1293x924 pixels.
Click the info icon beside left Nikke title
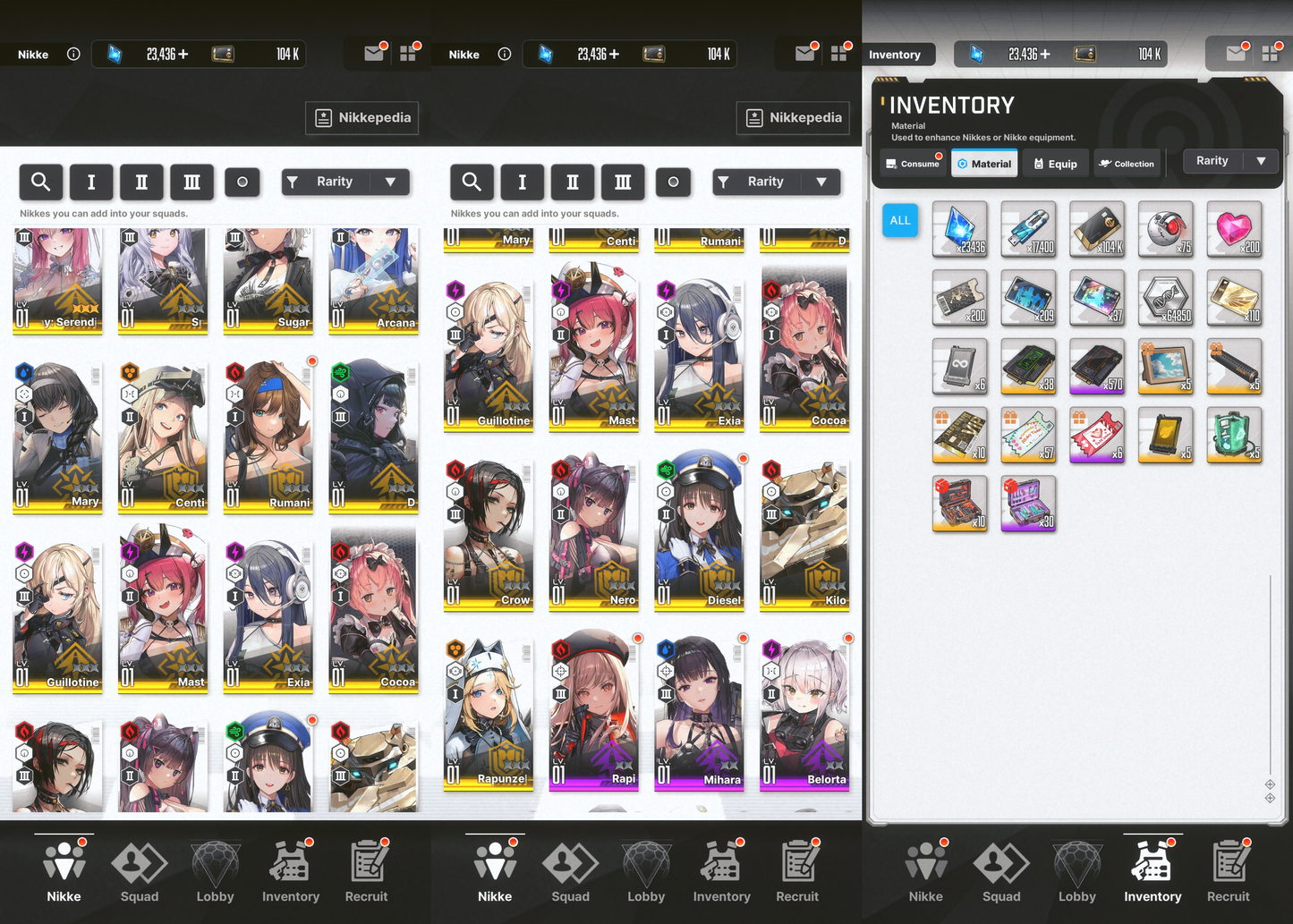[x=73, y=54]
